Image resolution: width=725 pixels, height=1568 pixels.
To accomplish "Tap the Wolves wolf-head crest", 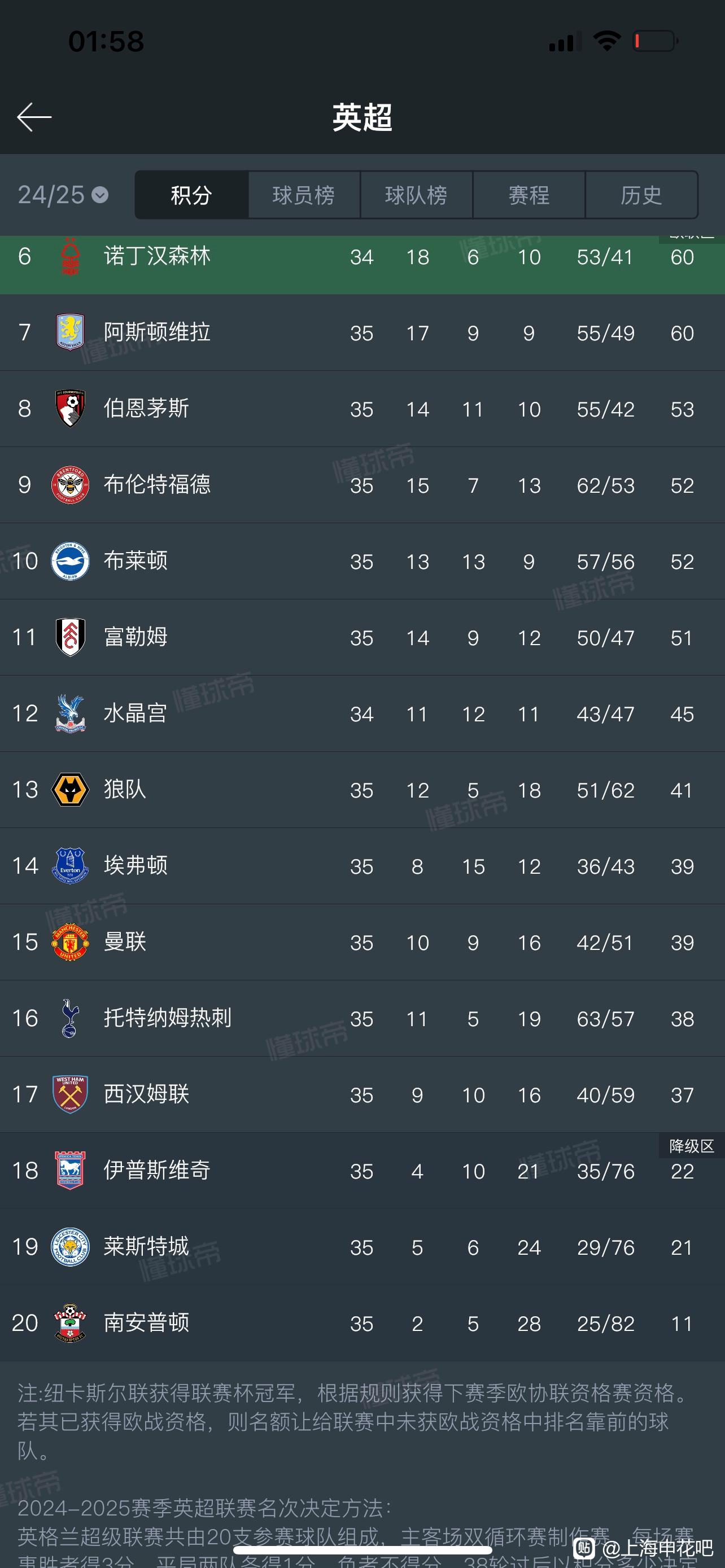I will (70, 790).
